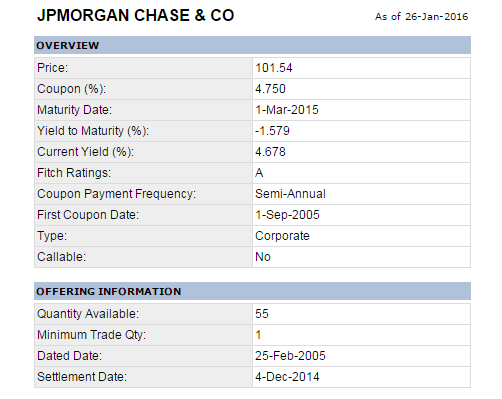Click the Coupon (%) value 4.750
Screen dimensions: 502x399
270,89
